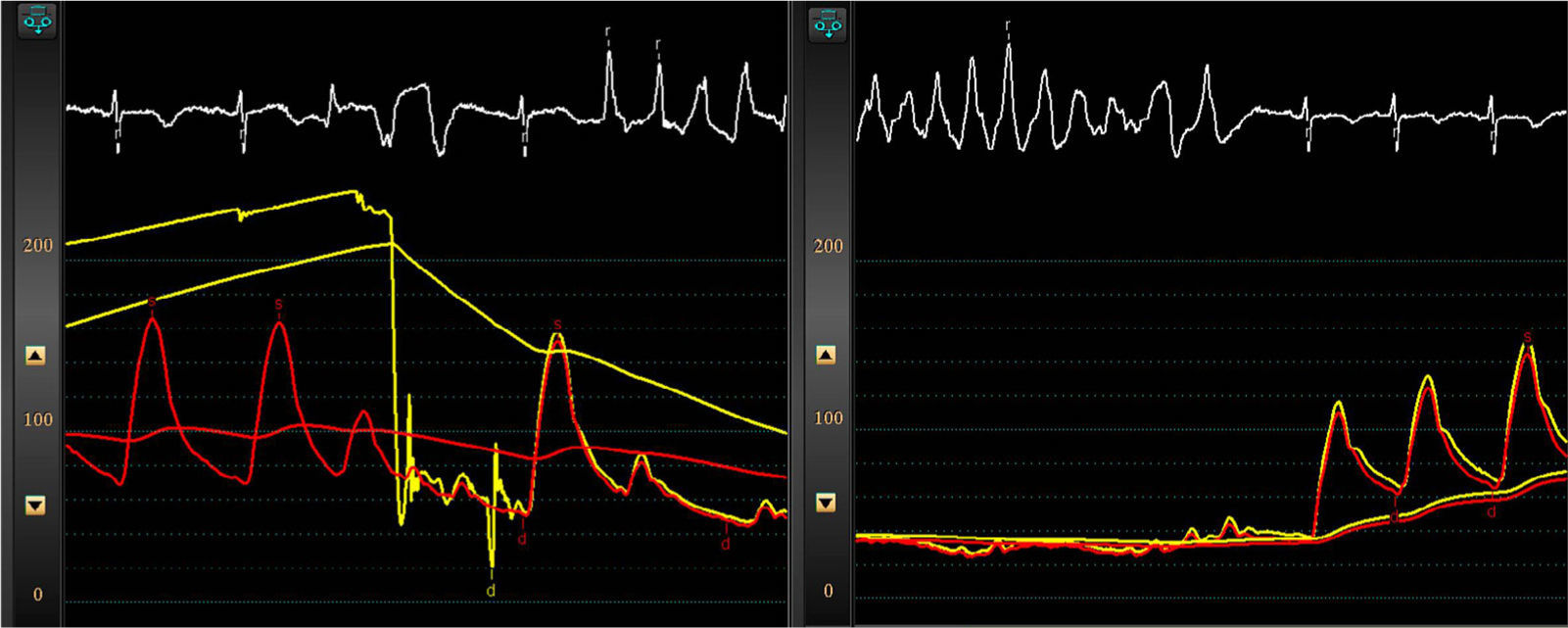Click the rightmost red 'd' marker in left panel

[x=726, y=543]
